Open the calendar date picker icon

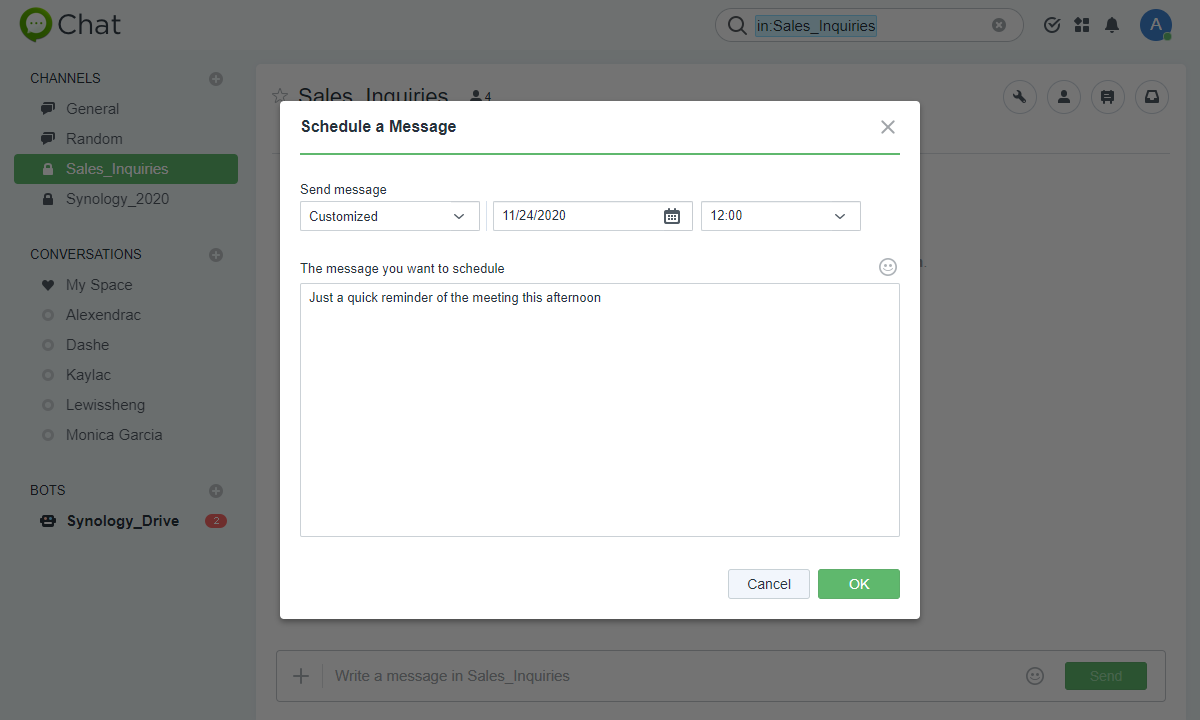(x=672, y=215)
